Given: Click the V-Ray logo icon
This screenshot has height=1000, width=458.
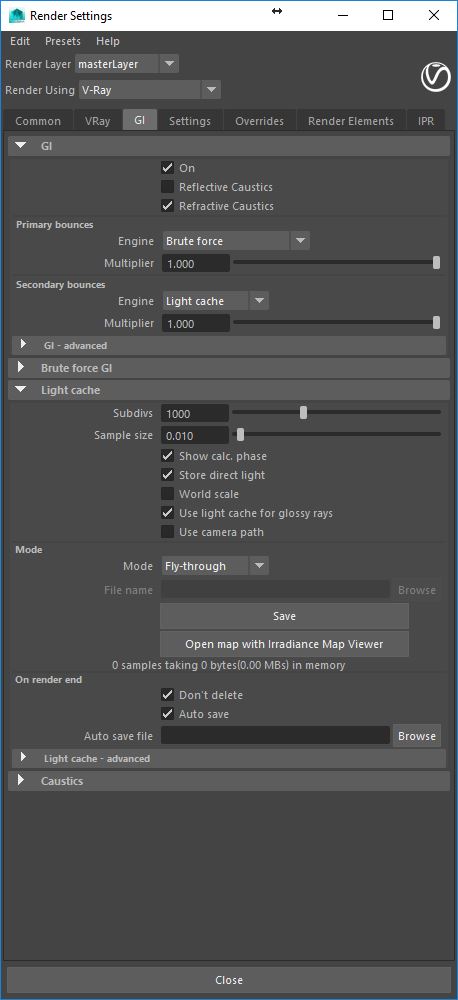Looking at the screenshot, I should coord(436,78).
